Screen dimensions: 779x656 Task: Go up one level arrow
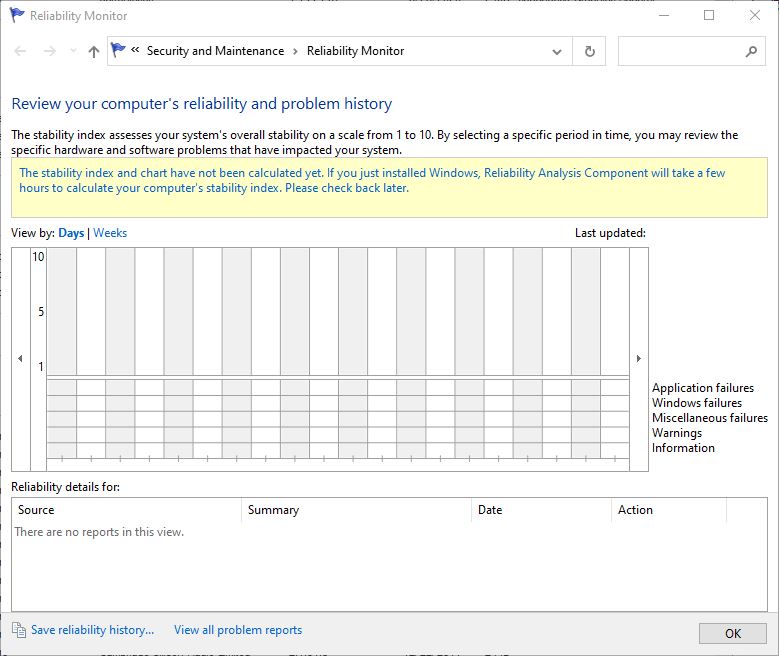pos(93,51)
